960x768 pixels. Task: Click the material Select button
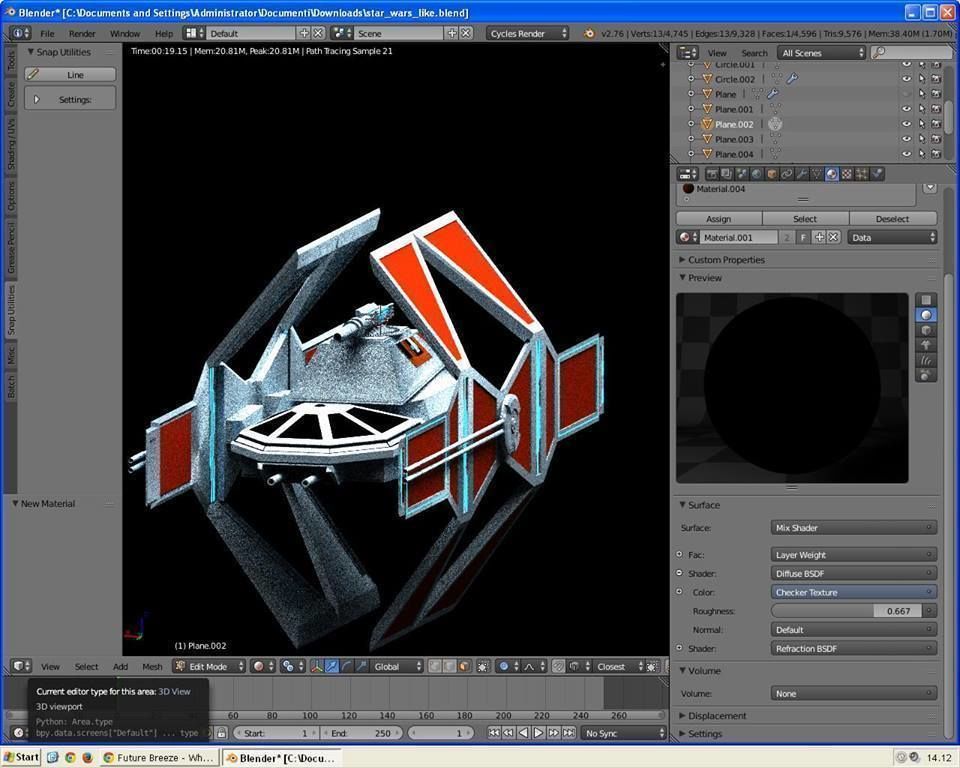pos(805,219)
